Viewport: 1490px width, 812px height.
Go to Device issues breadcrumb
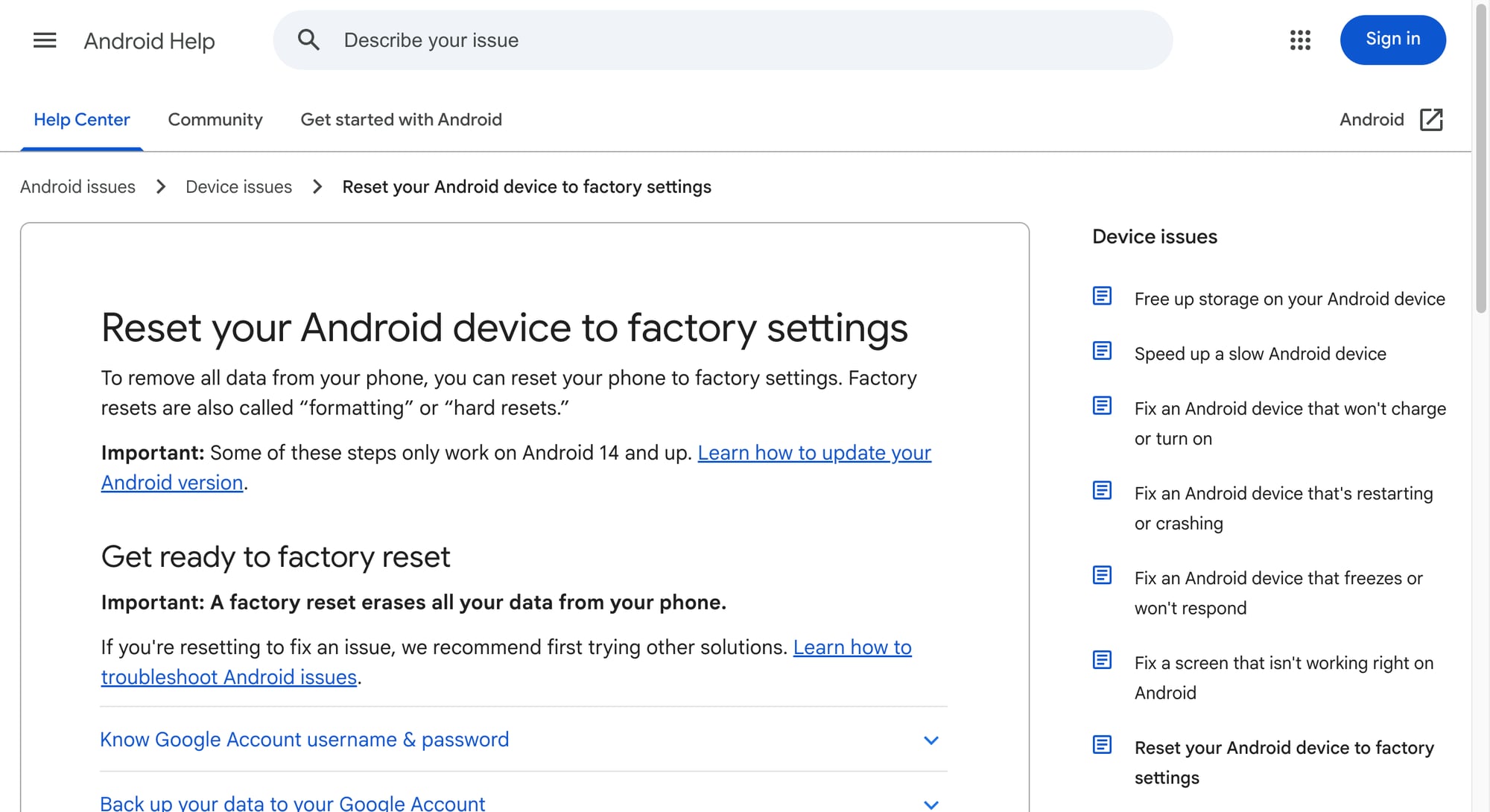[238, 187]
